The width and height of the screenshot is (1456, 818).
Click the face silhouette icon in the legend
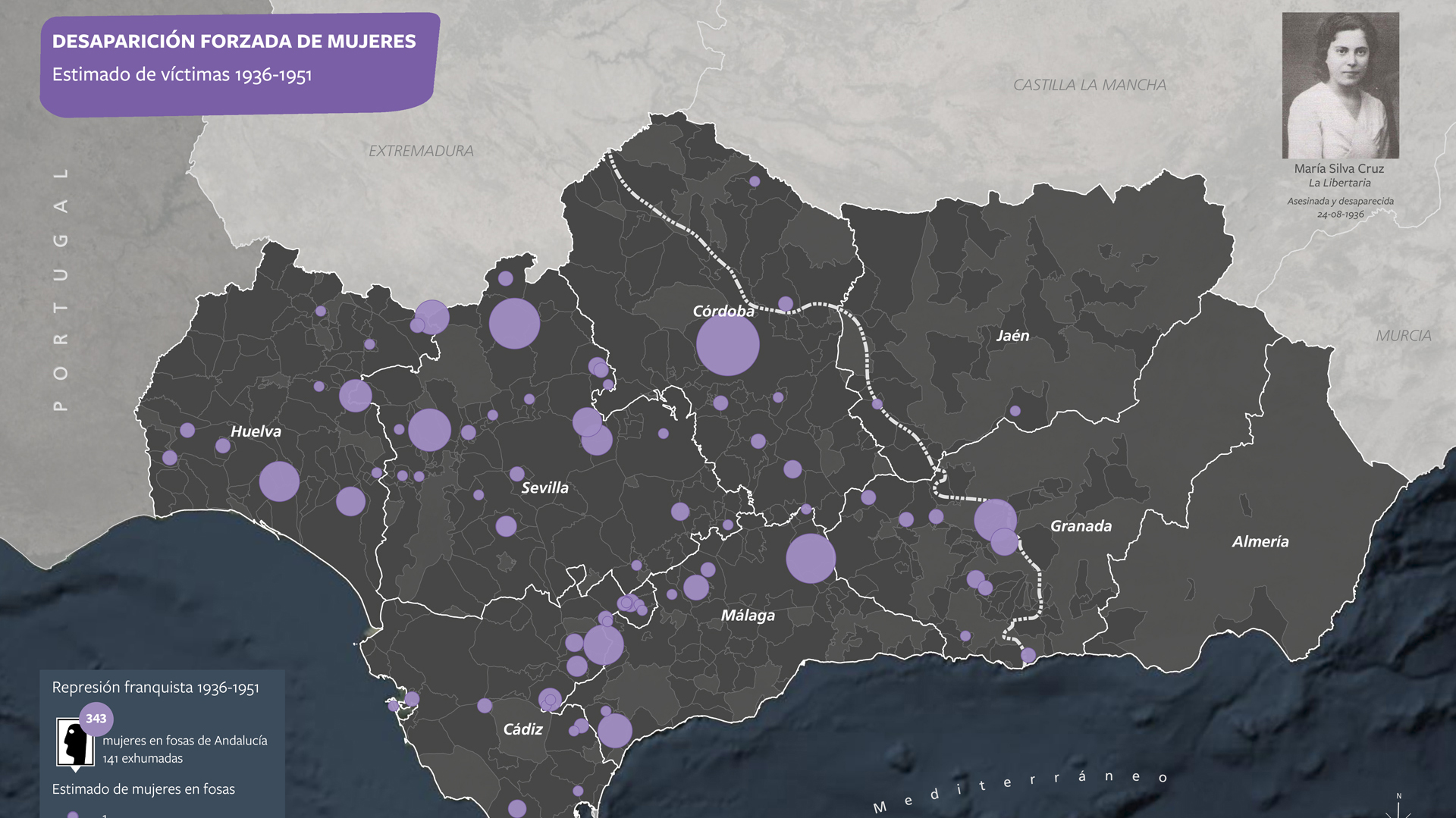(74, 743)
